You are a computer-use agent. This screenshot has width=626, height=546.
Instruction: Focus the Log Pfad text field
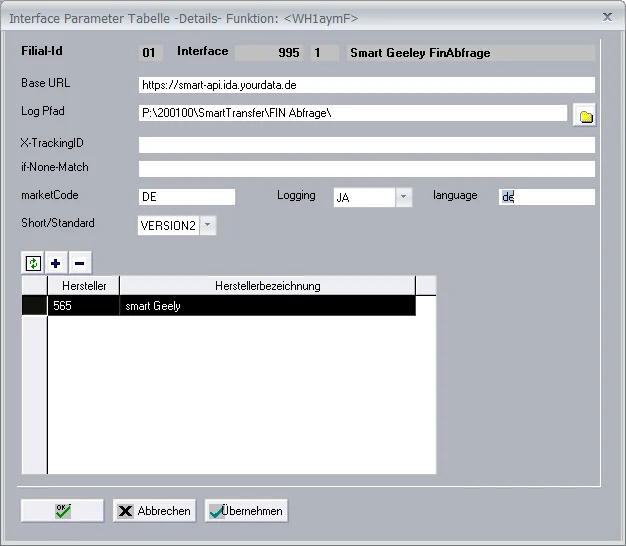coord(353,113)
